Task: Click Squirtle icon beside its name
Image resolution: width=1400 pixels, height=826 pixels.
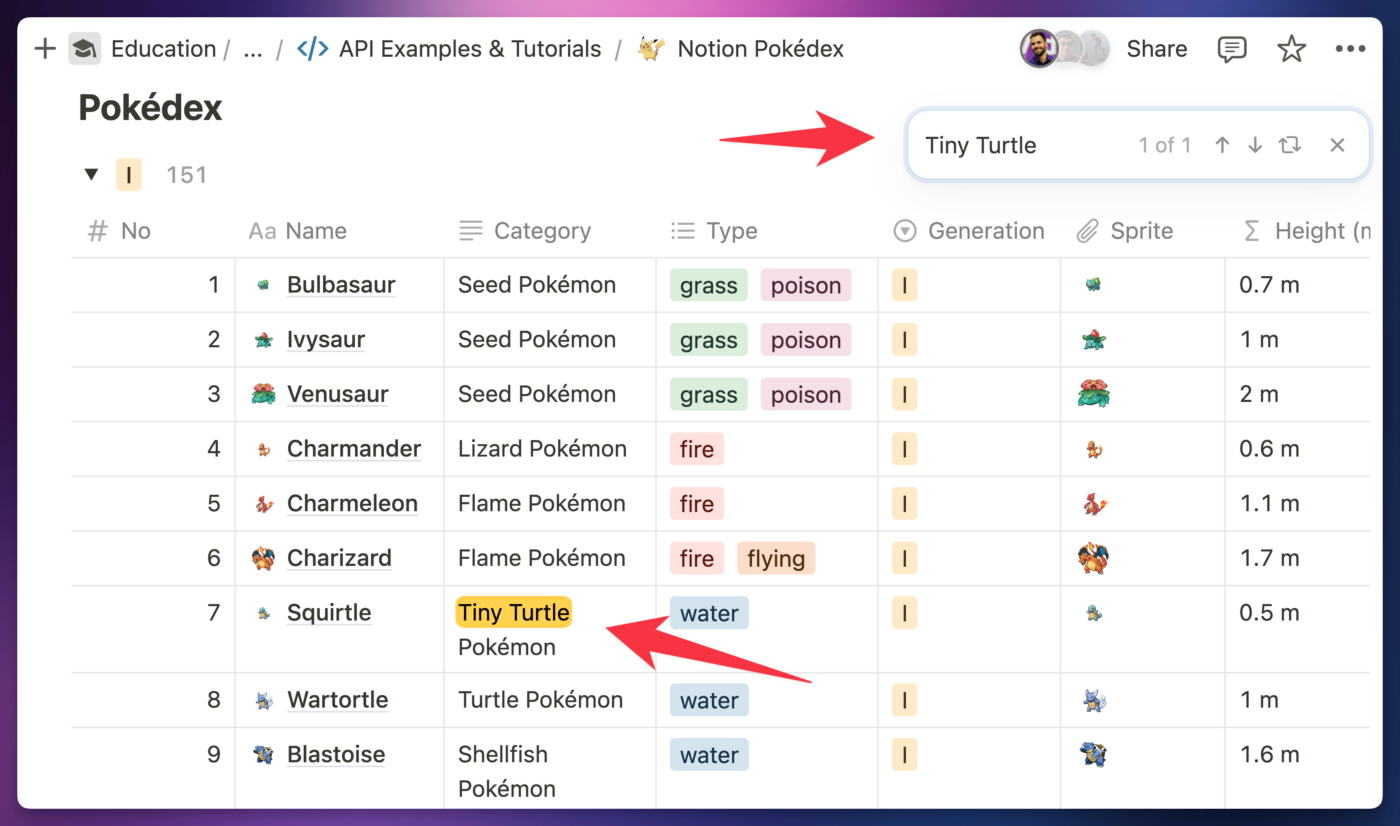Action: point(263,613)
